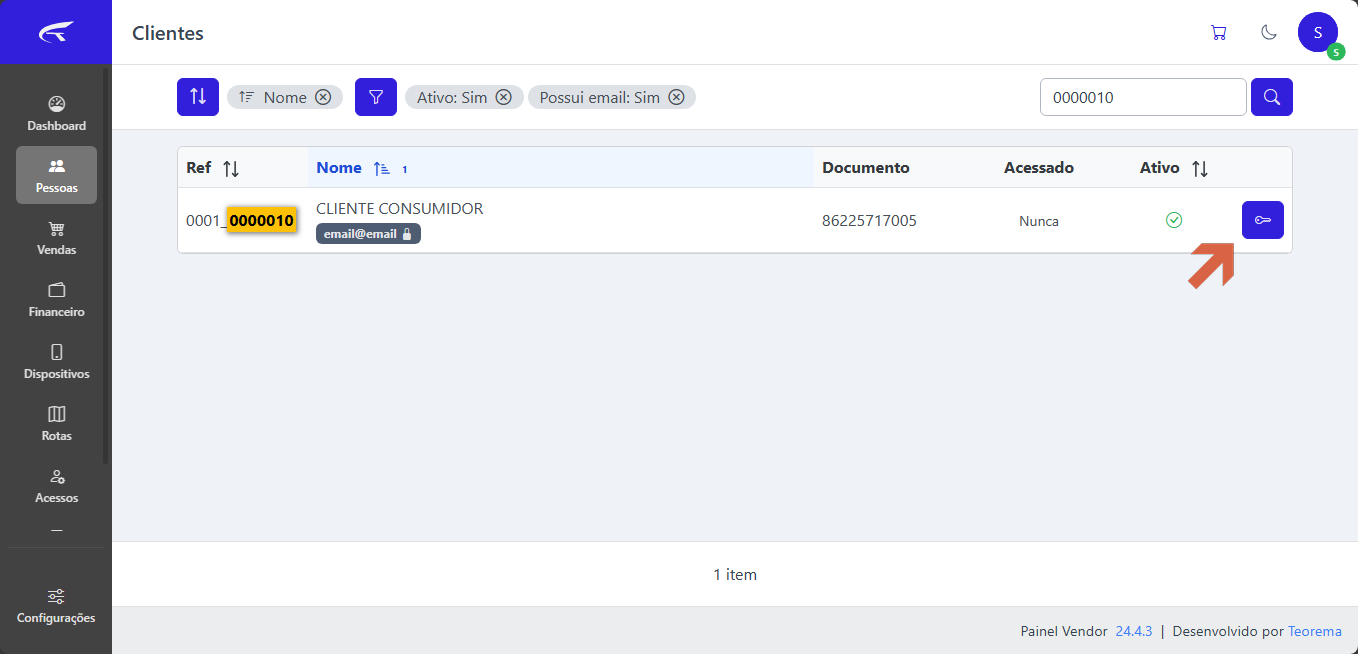
Task: Click the blue sort order button
Action: [x=198, y=97]
